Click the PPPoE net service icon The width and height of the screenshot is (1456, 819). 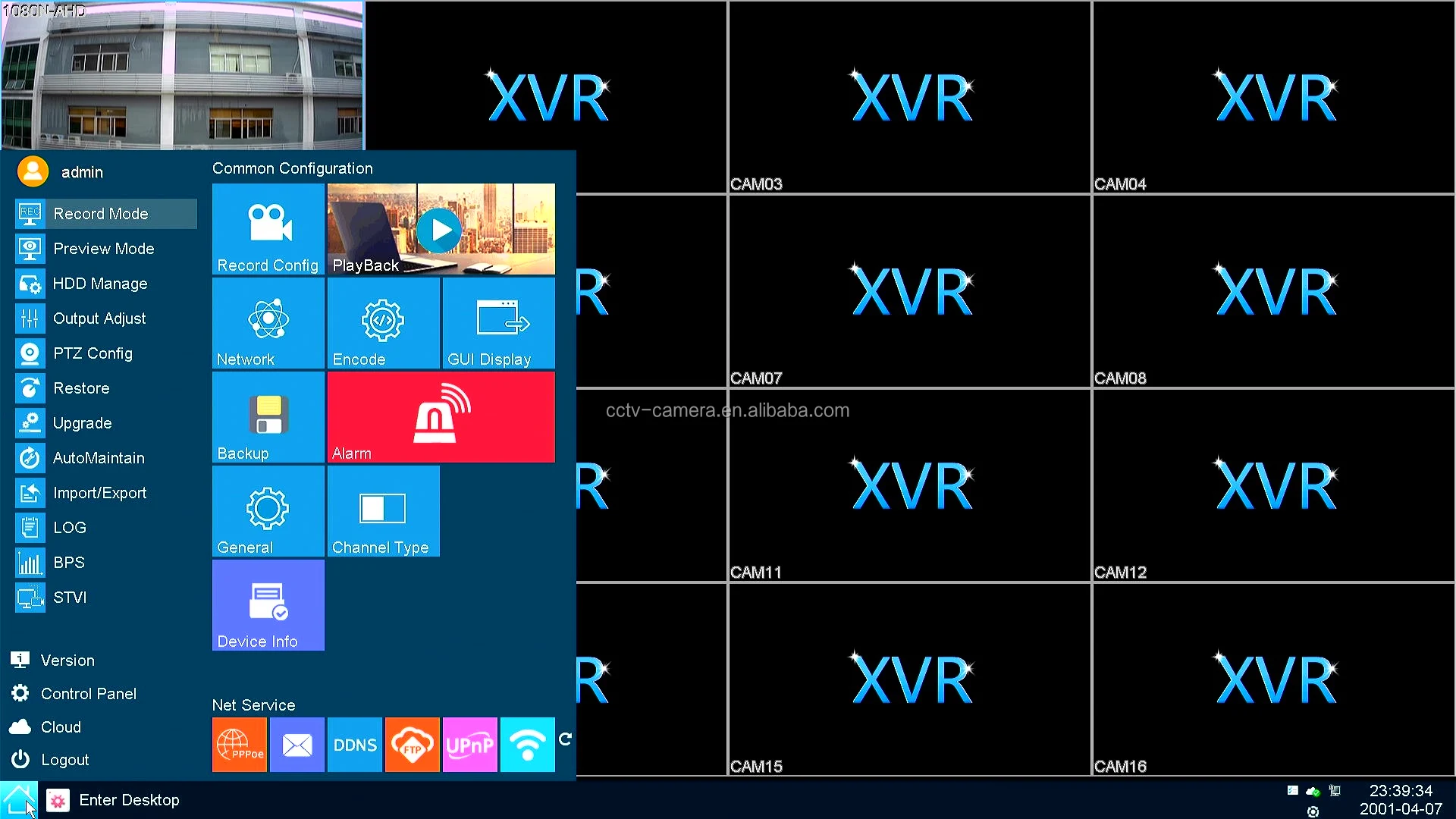(x=239, y=745)
